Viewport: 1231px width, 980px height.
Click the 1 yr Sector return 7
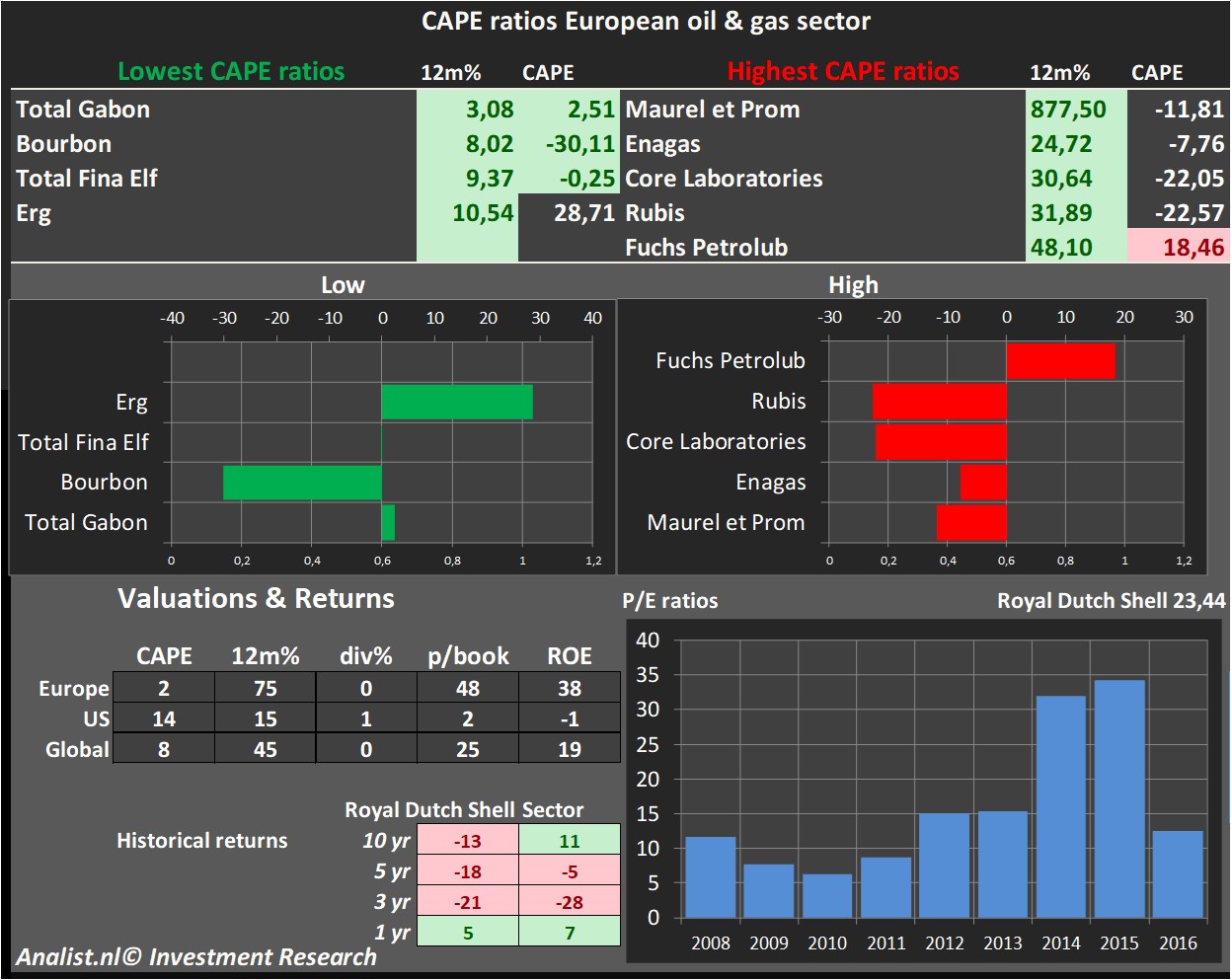click(x=570, y=933)
